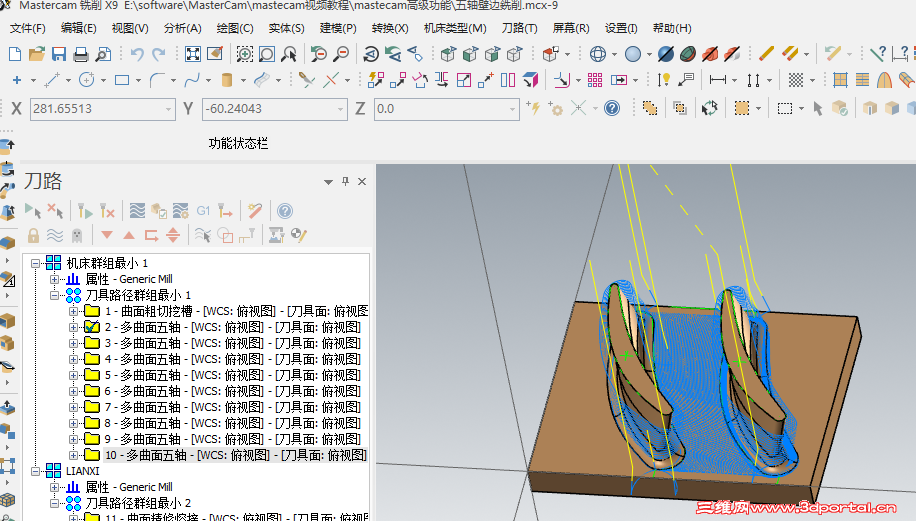Viewport: 916px width, 521px height.
Task: Open the Toolpaths manager help icon
Action: pos(284,211)
